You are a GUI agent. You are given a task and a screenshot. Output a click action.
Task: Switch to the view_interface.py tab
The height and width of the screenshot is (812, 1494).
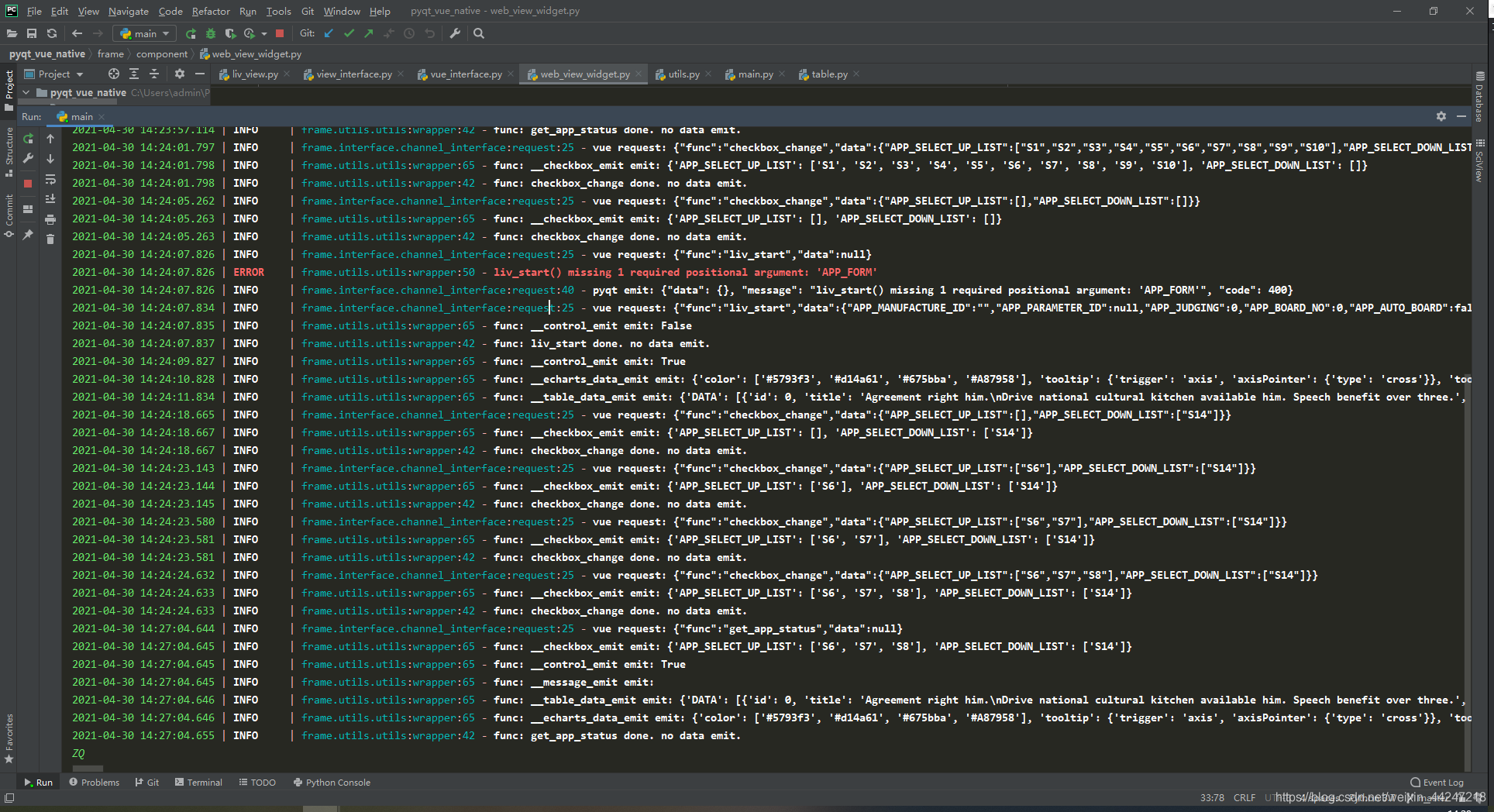tap(353, 74)
